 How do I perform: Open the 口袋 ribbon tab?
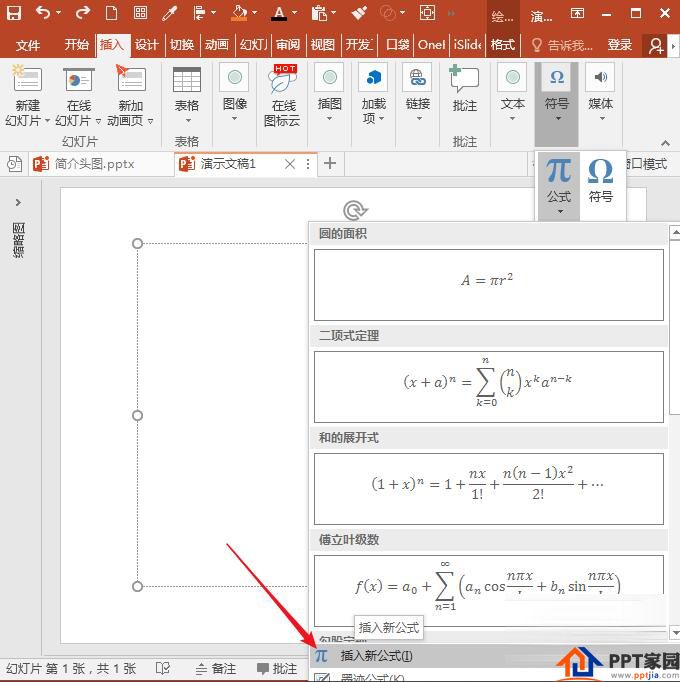tap(397, 45)
